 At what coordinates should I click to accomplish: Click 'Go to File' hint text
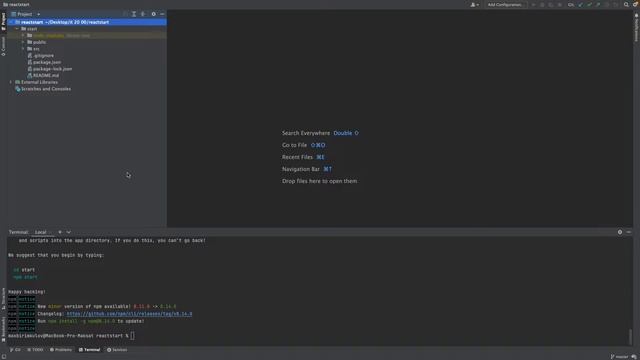coord(294,145)
